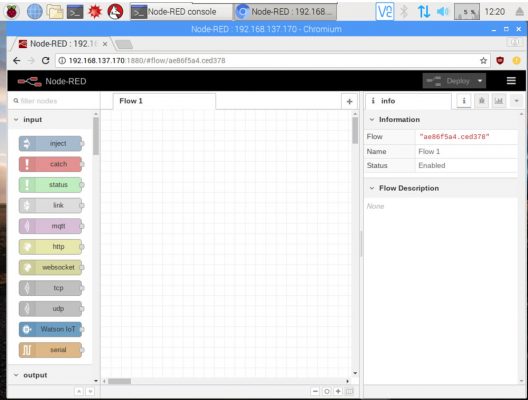Click the filter nodes search field
This screenshot has width=528, height=400.
click(53, 101)
